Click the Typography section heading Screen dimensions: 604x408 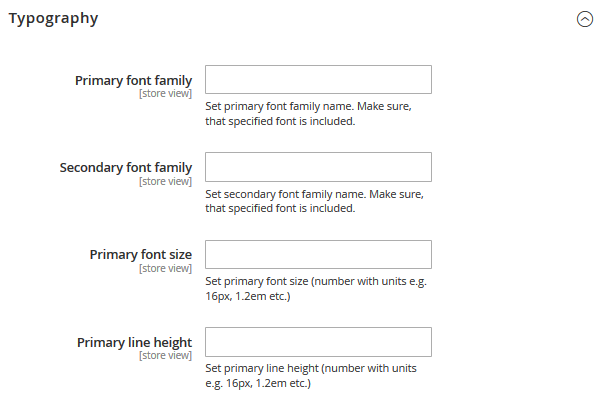click(54, 18)
